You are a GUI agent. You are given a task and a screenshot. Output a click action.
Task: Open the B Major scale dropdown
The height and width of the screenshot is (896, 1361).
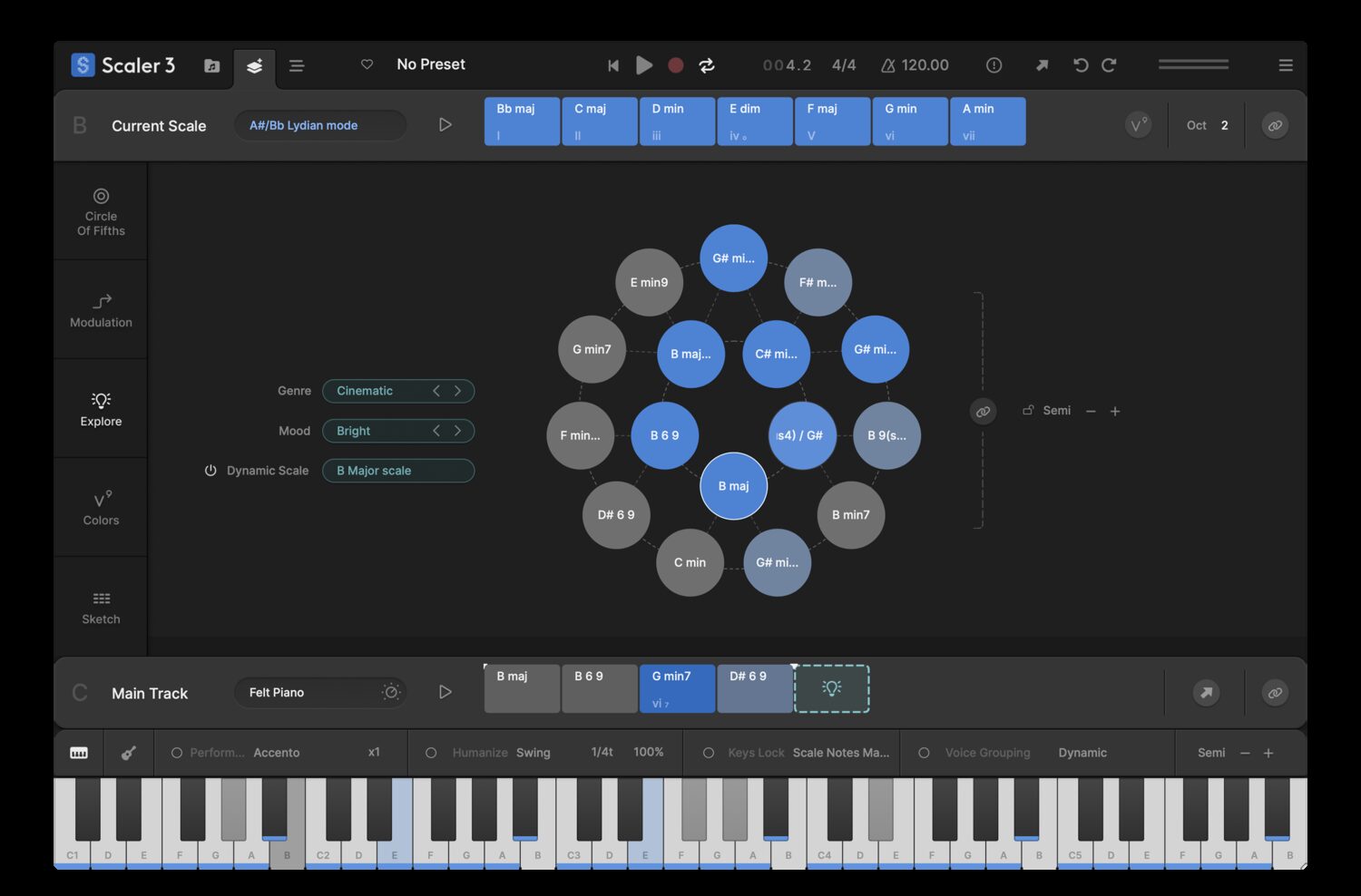tap(398, 471)
